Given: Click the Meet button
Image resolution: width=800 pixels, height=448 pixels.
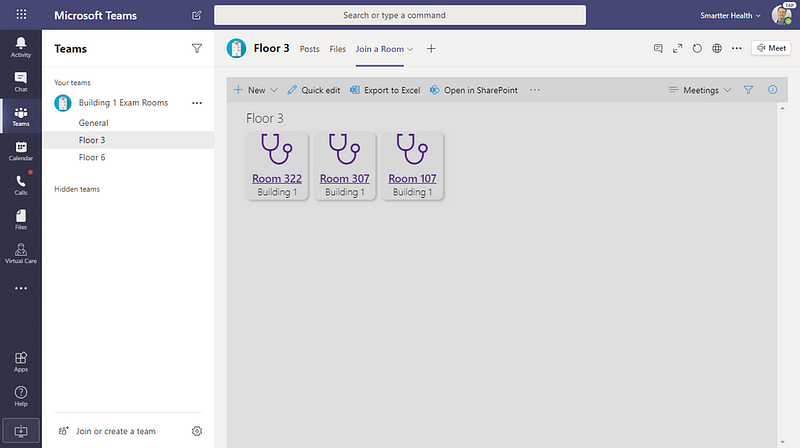Looking at the screenshot, I should tap(771, 48).
